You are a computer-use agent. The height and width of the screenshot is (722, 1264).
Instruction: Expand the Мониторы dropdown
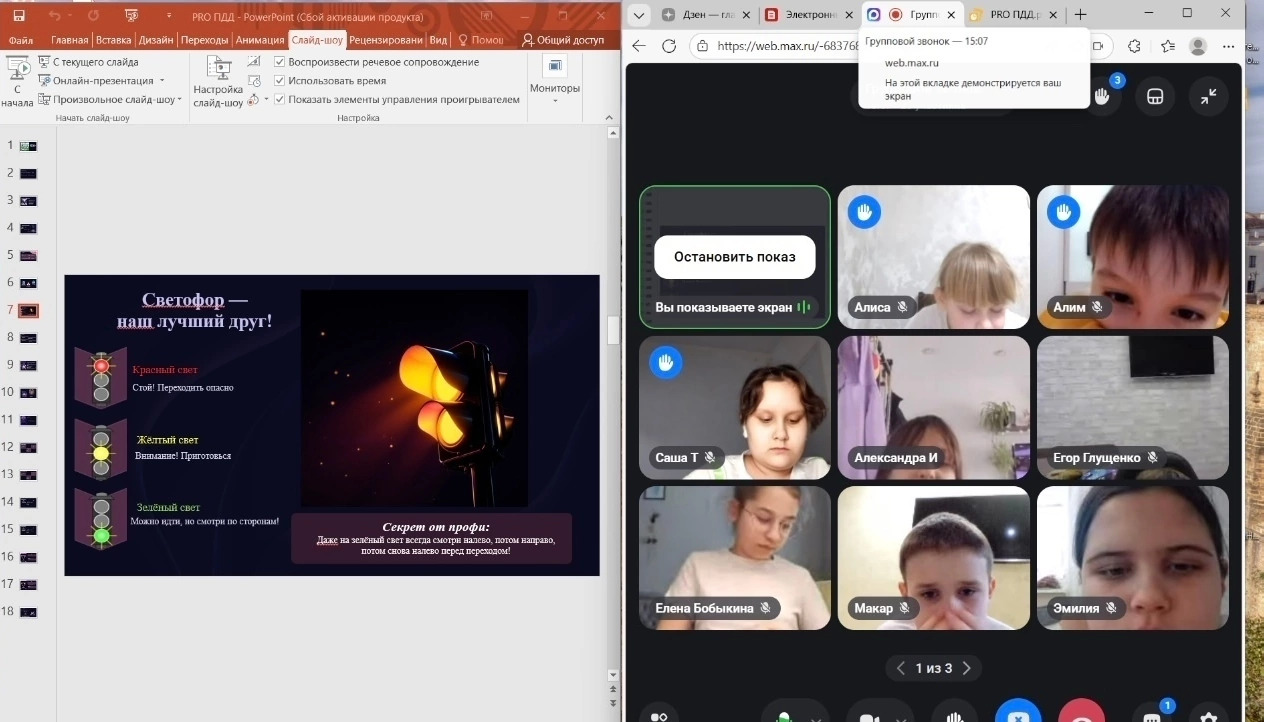pos(555,98)
